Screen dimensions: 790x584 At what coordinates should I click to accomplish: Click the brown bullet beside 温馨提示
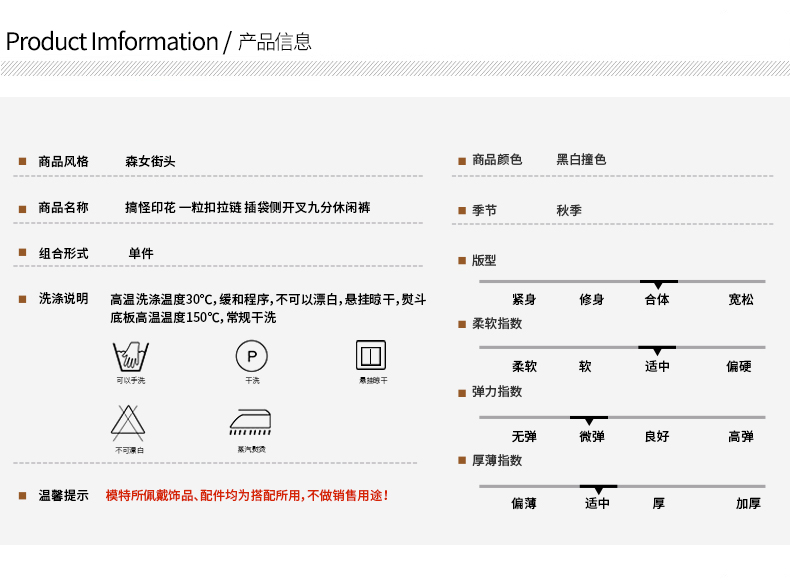click(x=22, y=496)
